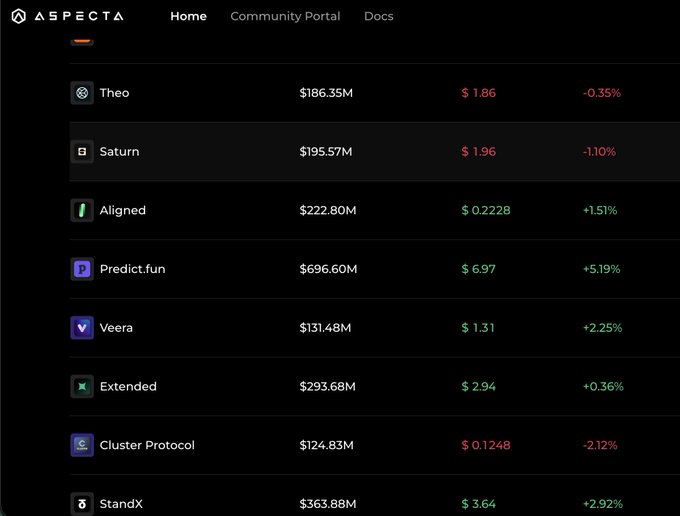The image size is (680, 516).
Task: Click the Aspecta logo icon
Action: tap(18, 16)
